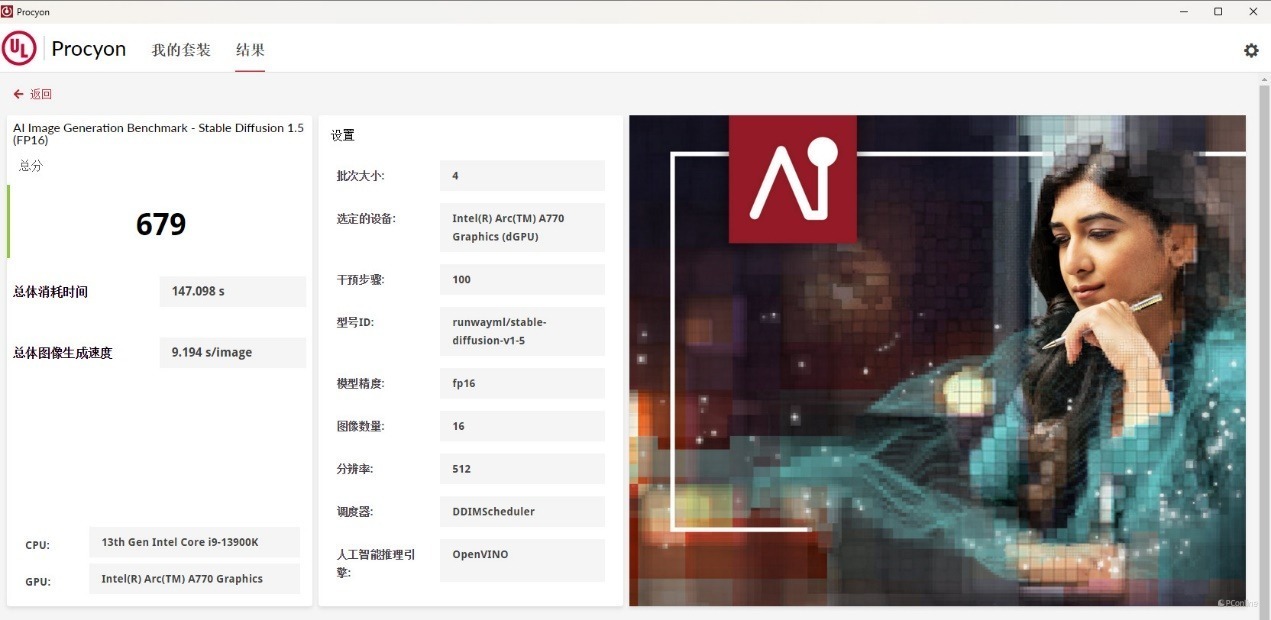The image size is (1271, 620).
Task: Click the UL Procyon logo
Action: tap(19, 49)
